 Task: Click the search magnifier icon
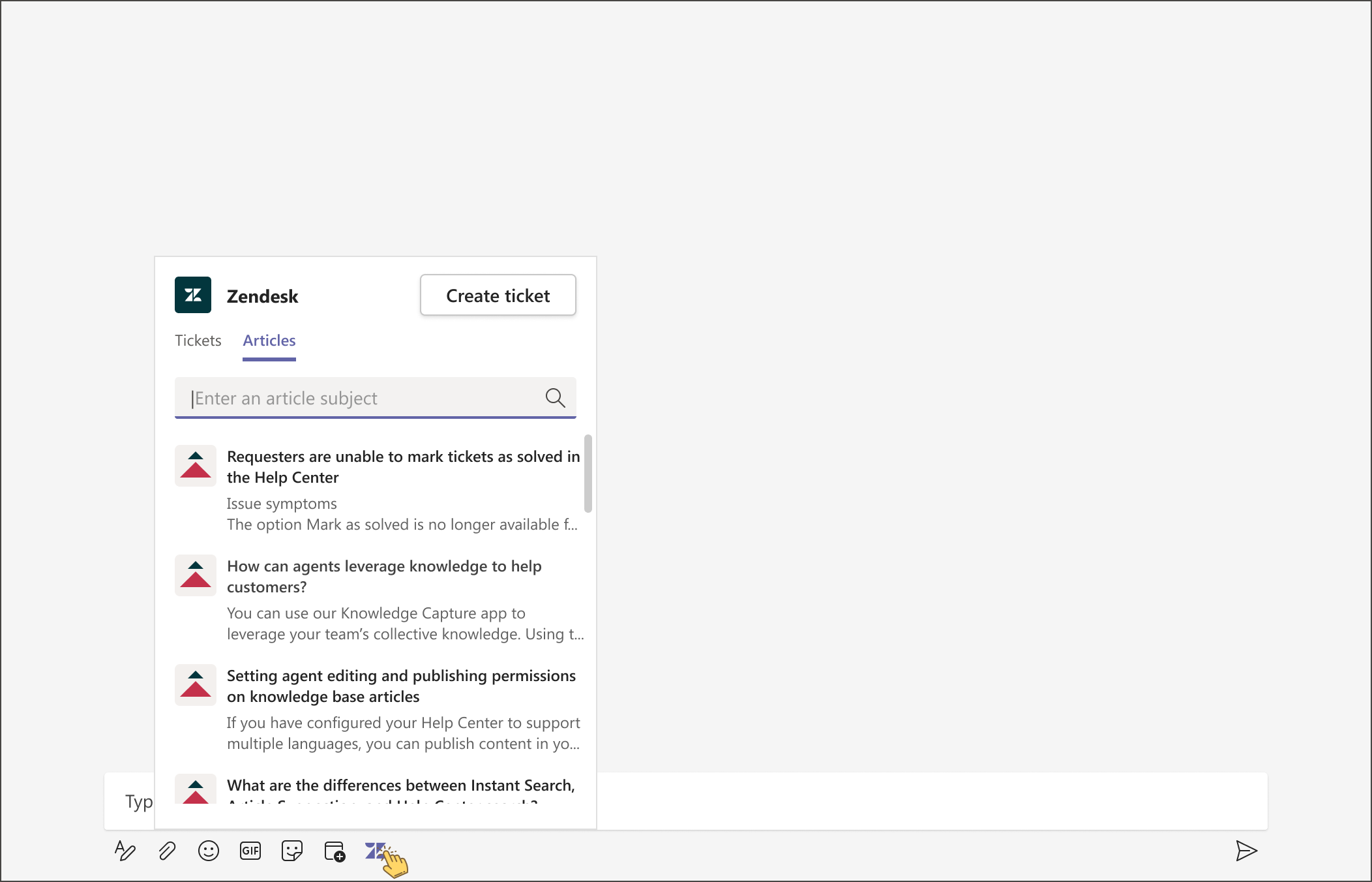click(x=555, y=397)
